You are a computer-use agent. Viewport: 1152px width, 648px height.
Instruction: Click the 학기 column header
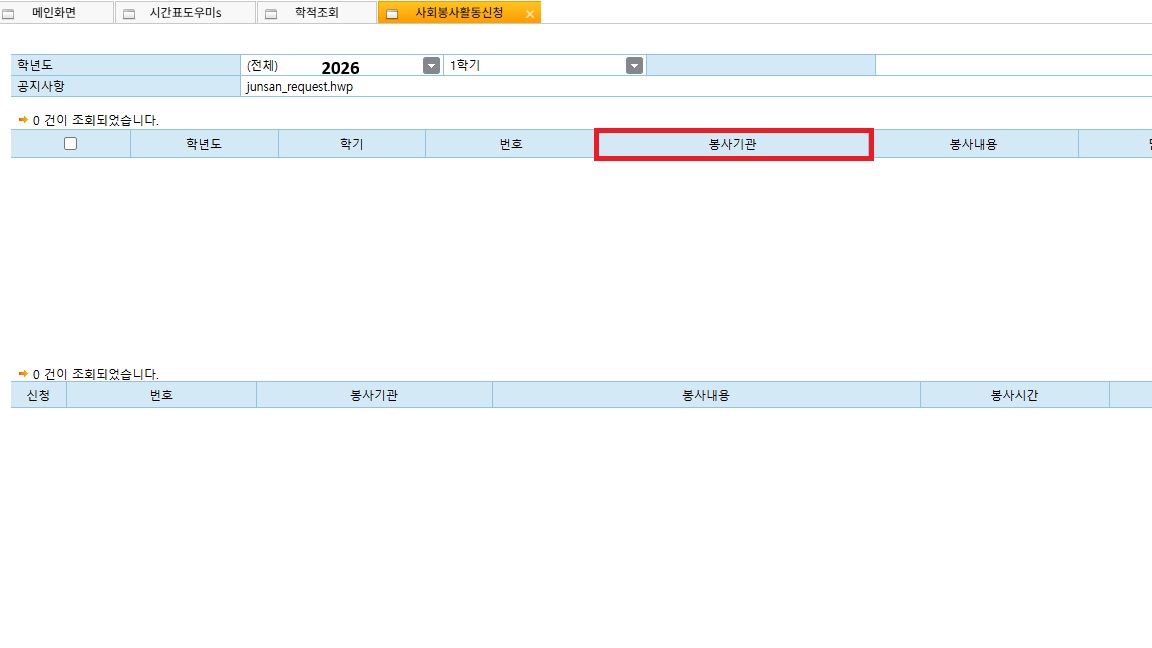click(352, 144)
